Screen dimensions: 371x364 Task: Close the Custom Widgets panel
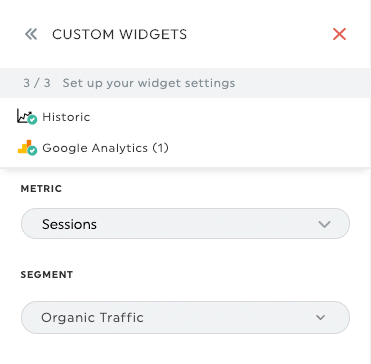(x=339, y=34)
